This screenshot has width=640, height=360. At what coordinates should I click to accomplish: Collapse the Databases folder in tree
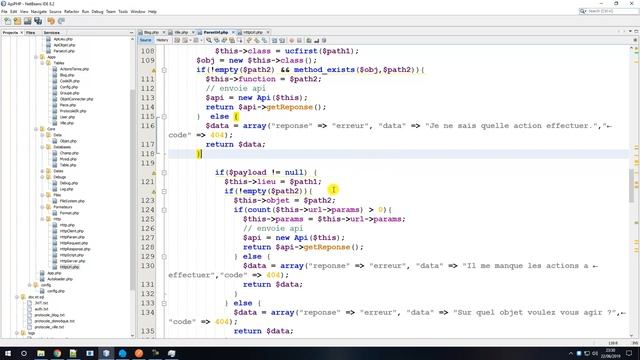[42, 147]
